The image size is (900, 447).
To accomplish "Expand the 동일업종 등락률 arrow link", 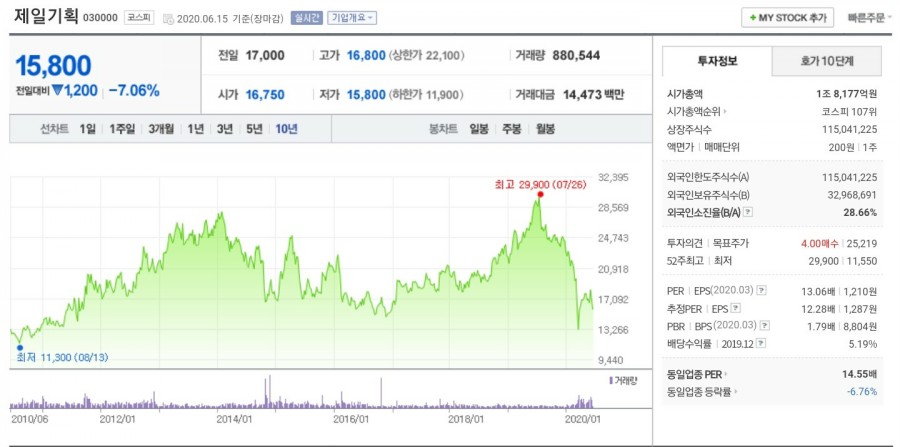I will (735, 392).
